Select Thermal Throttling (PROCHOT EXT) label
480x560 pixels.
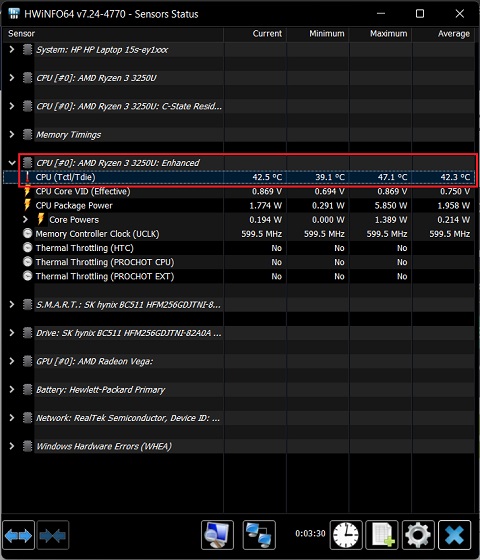[x=105, y=276]
